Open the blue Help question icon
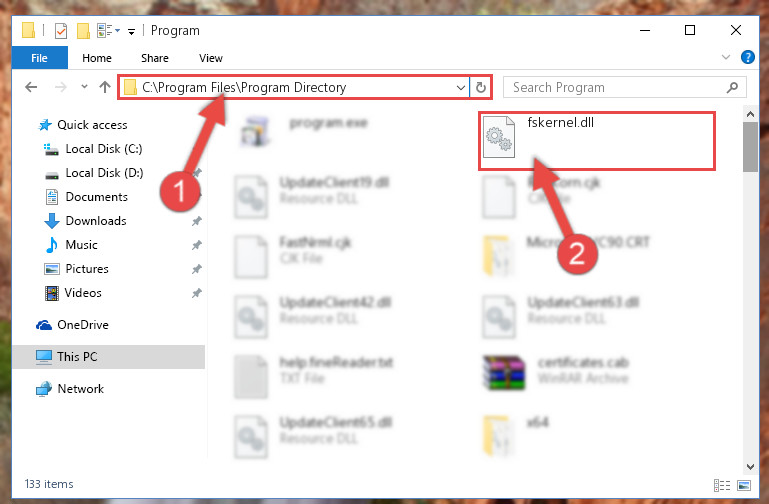Viewport: 769px width, 504px height. (x=747, y=57)
